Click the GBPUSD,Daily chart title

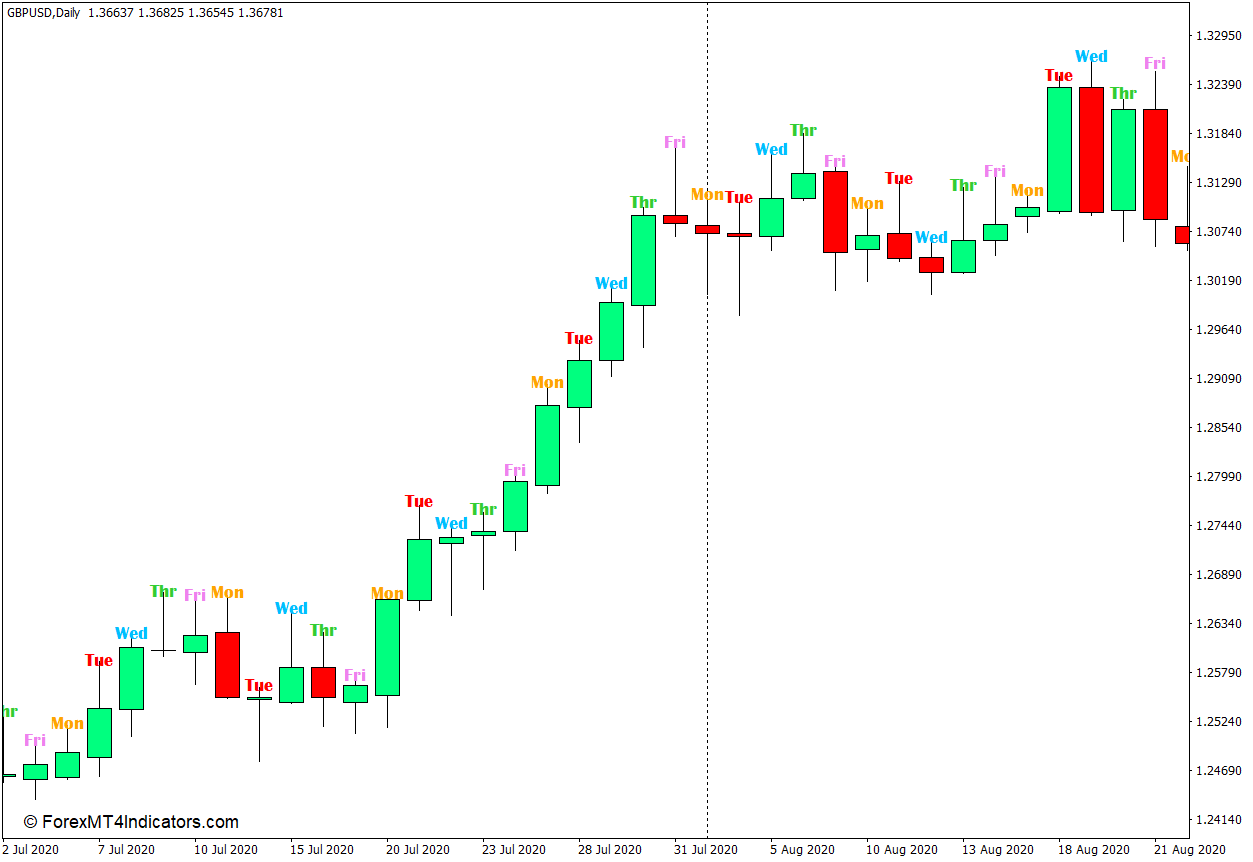click(x=42, y=13)
